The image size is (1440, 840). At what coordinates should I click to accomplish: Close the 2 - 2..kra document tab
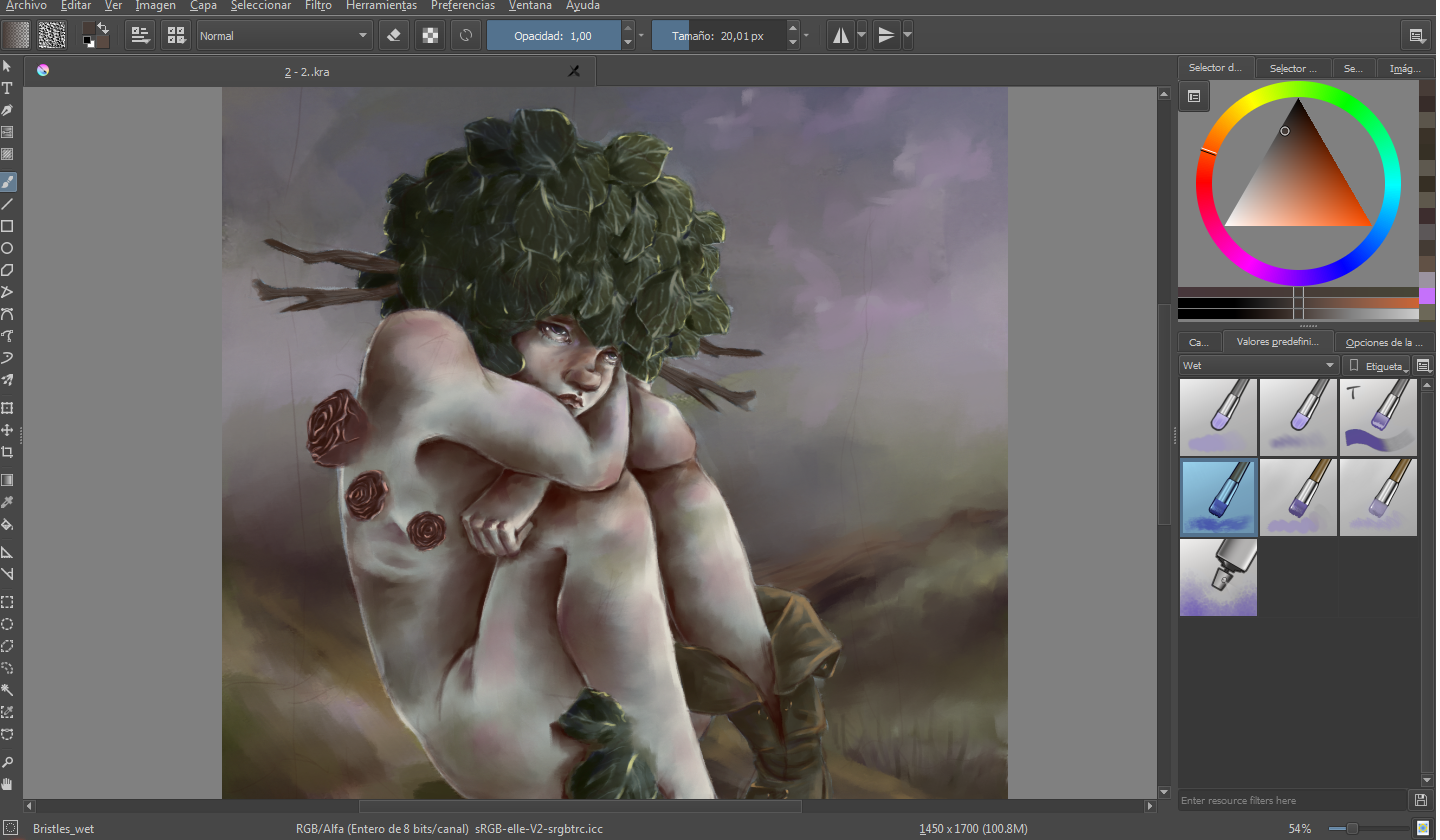[x=574, y=71]
